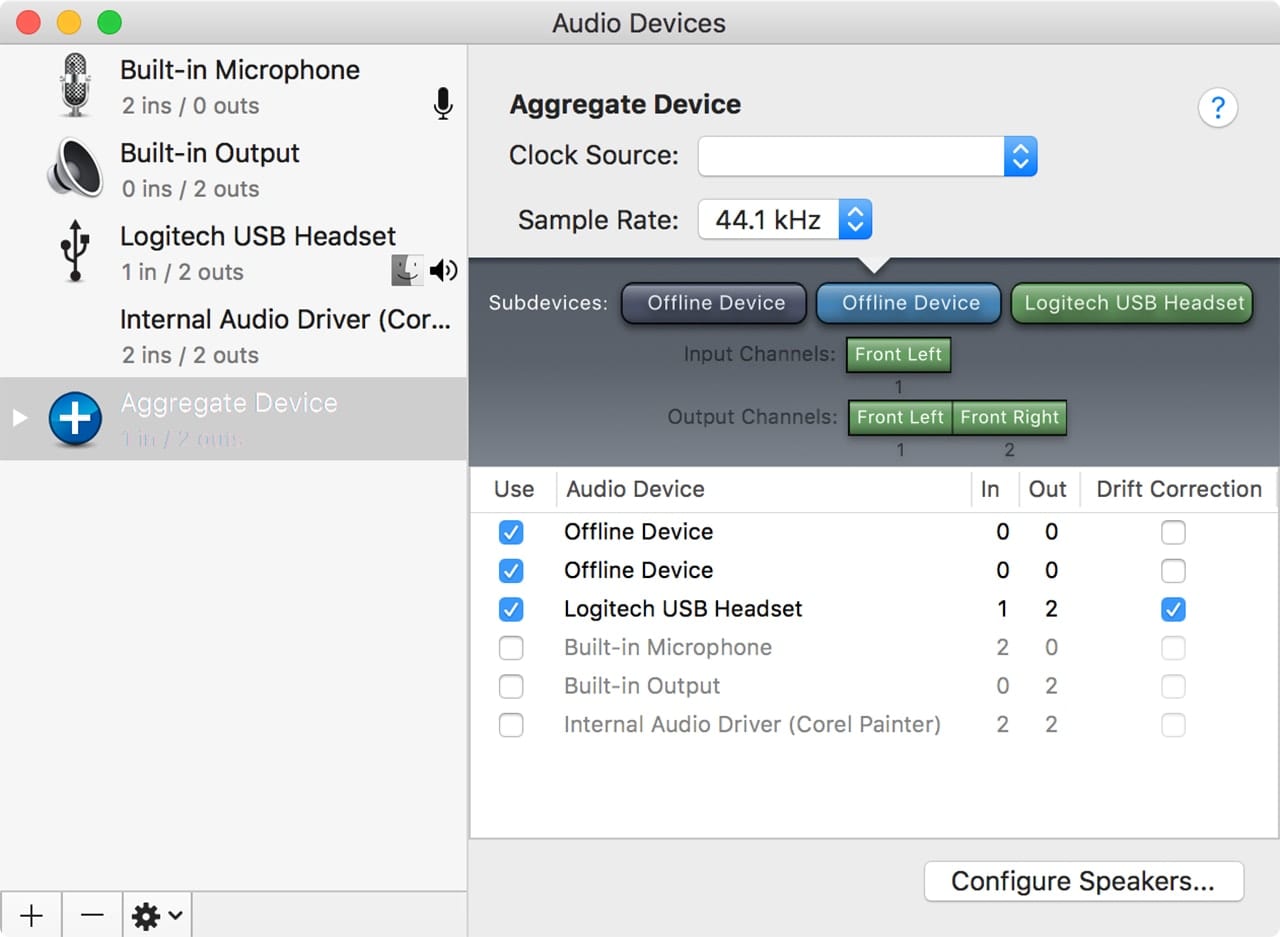
Task: Click the Built-in Output speaker icon
Action: (75, 169)
